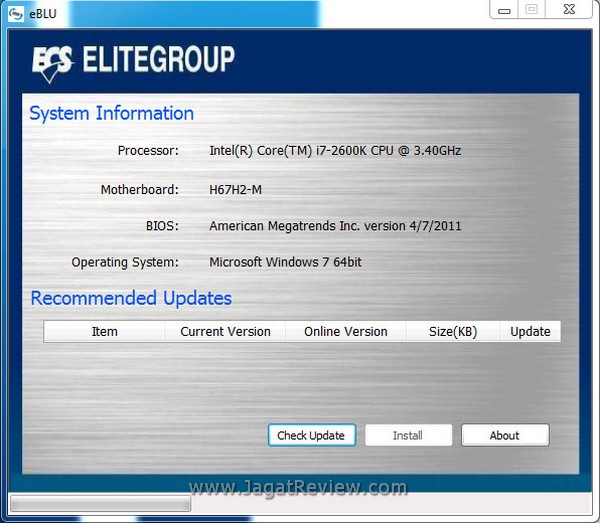Click the ECS Elitegroup logo

pos(133,60)
